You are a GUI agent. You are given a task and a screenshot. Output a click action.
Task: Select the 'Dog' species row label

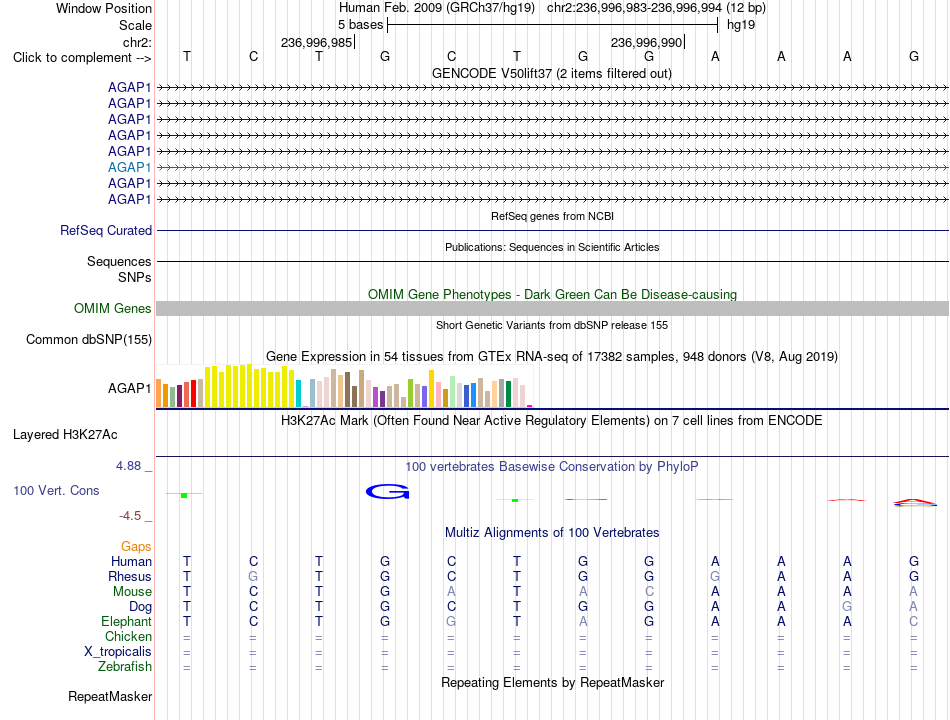click(140, 607)
